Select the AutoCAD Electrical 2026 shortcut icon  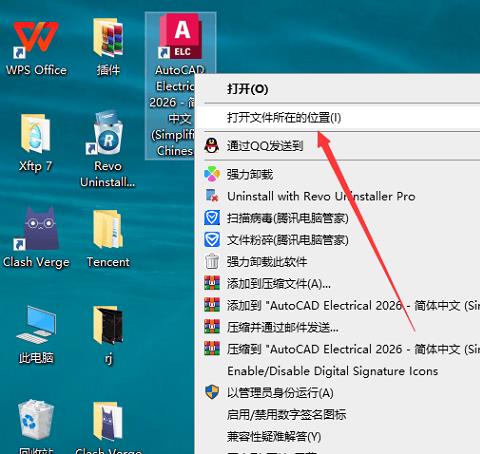coord(180,37)
